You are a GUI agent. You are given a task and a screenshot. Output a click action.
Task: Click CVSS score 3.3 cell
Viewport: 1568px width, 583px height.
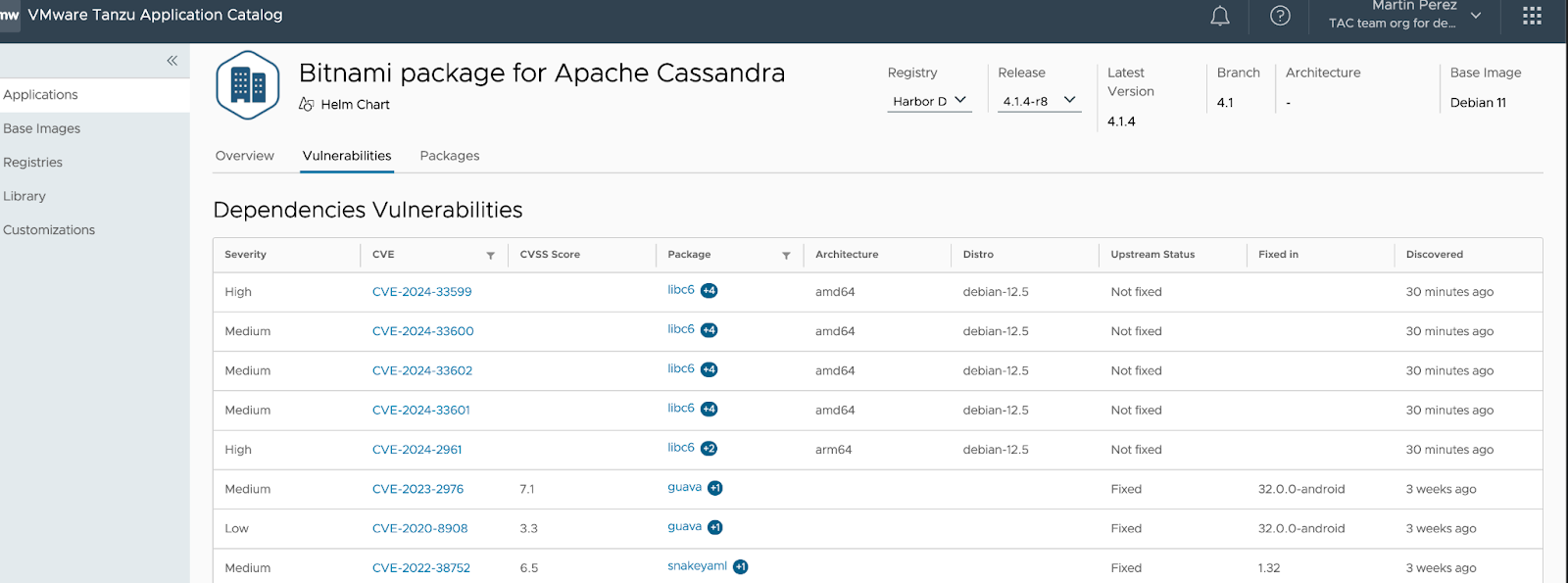528,528
